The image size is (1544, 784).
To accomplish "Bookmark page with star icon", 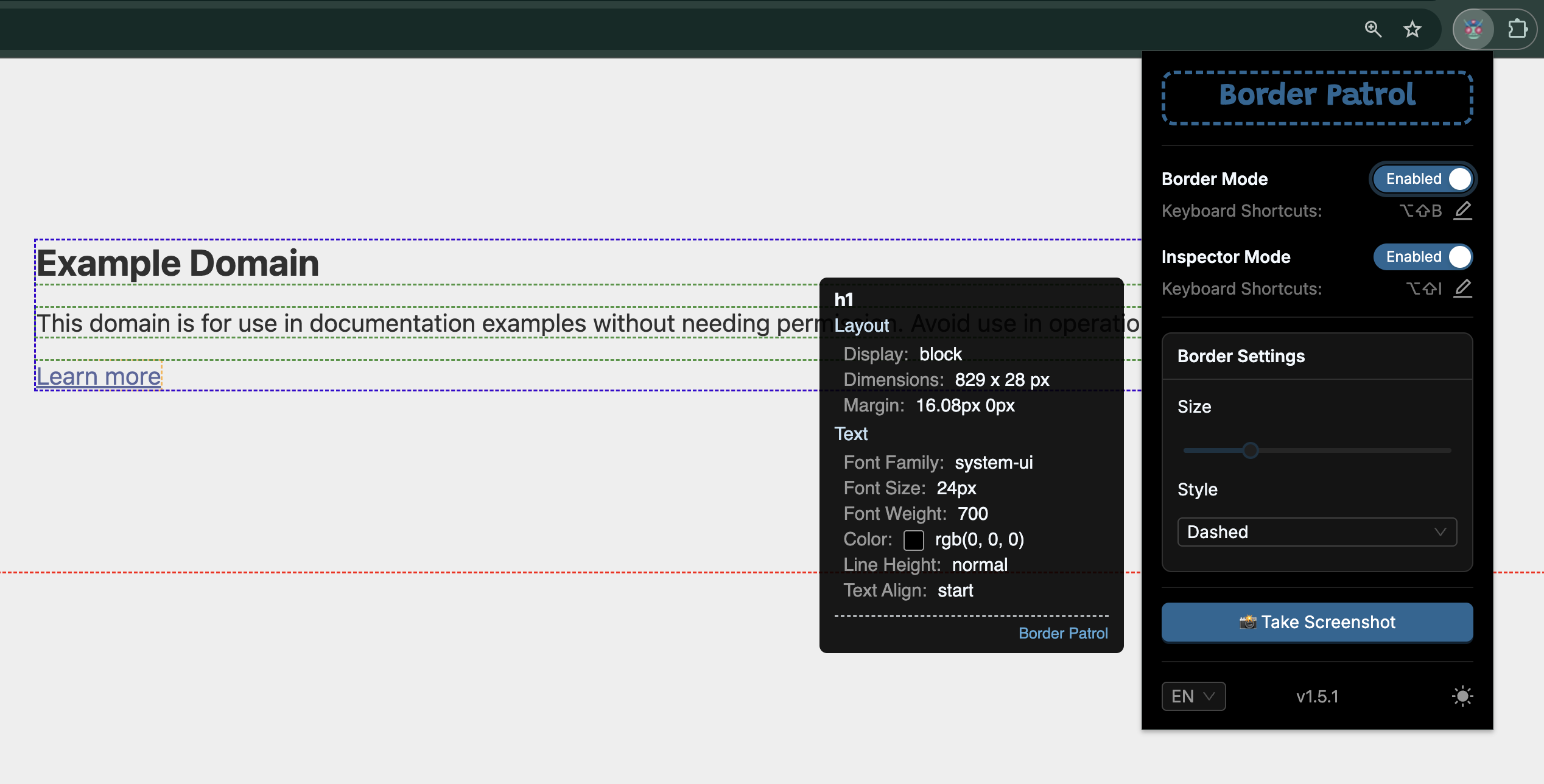I will click(x=1412, y=29).
